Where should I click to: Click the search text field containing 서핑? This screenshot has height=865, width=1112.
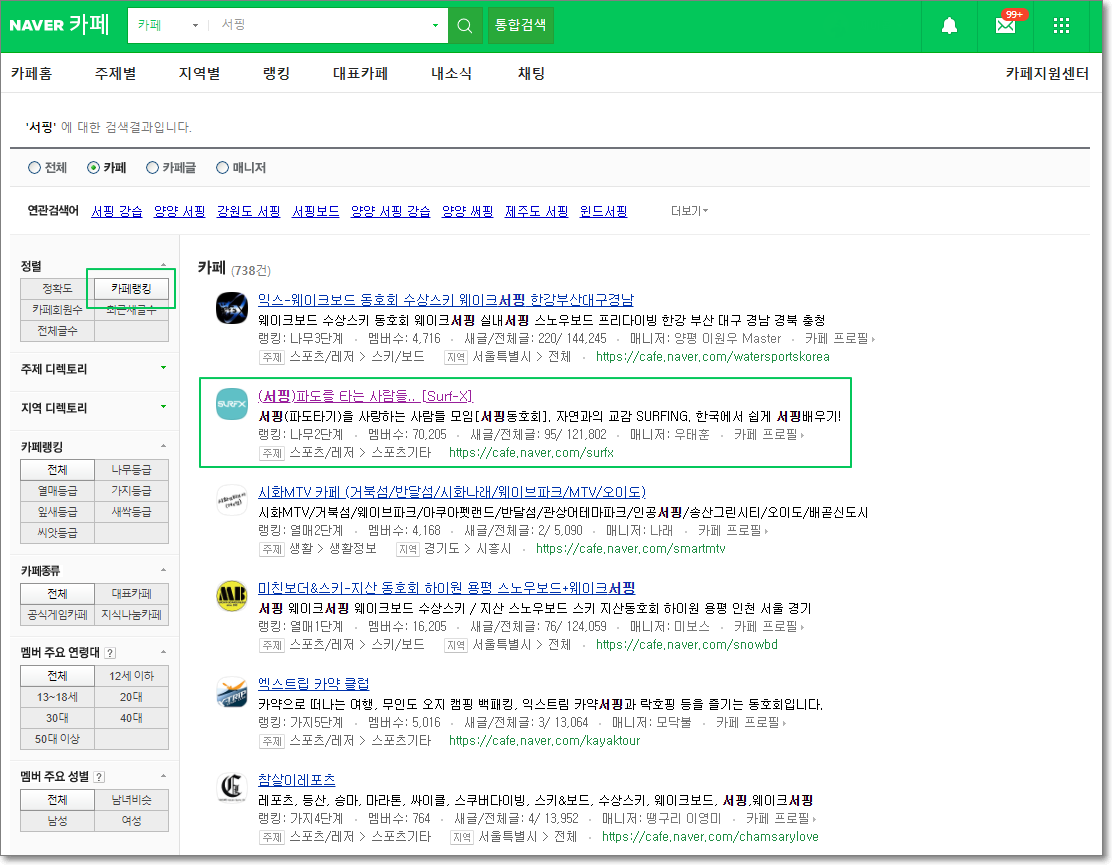[319, 26]
